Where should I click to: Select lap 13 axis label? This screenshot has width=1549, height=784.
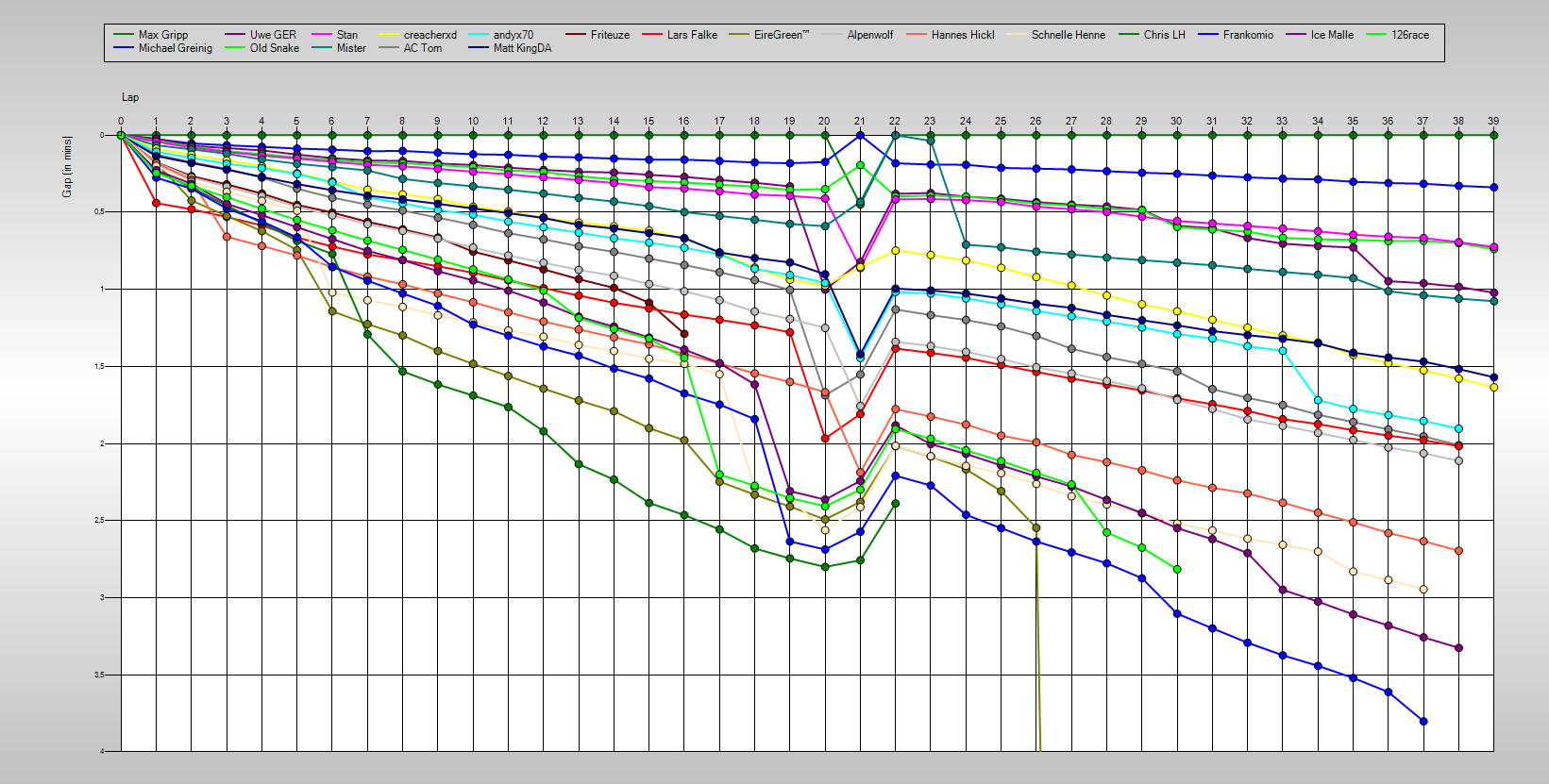[x=578, y=121]
